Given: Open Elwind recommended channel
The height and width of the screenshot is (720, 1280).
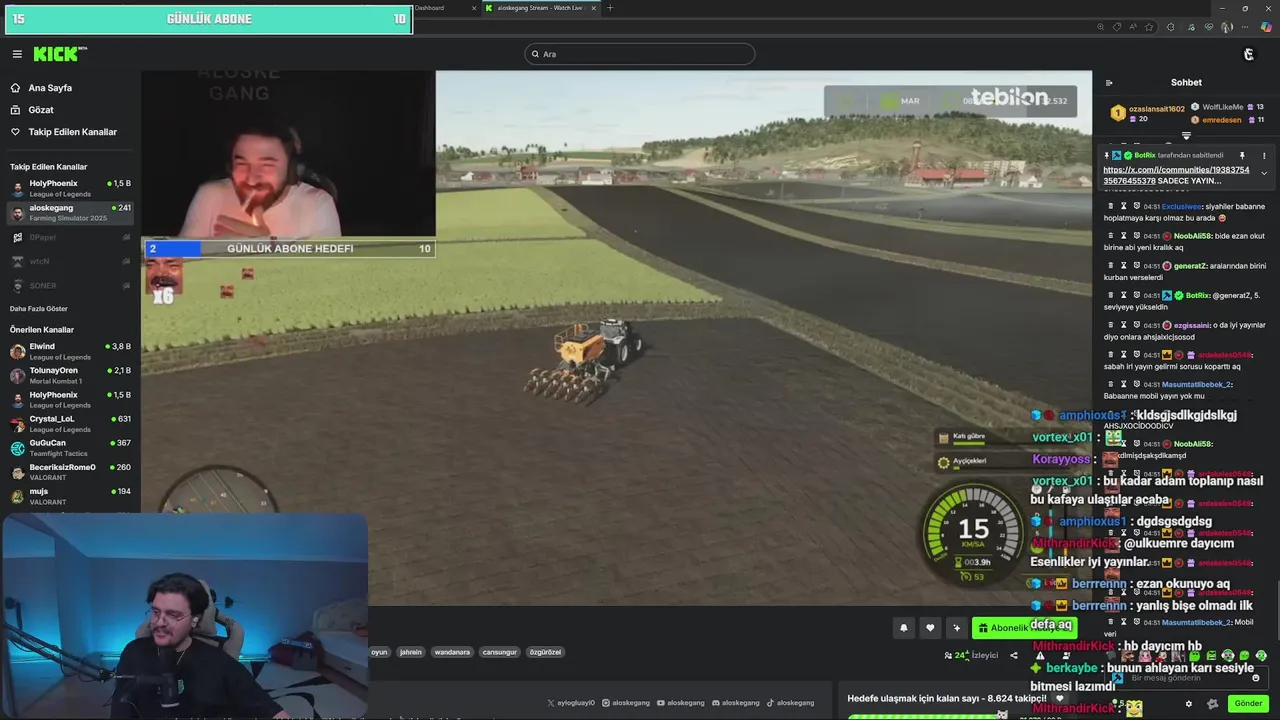Looking at the screenshot, I should [x=70, y=351].
